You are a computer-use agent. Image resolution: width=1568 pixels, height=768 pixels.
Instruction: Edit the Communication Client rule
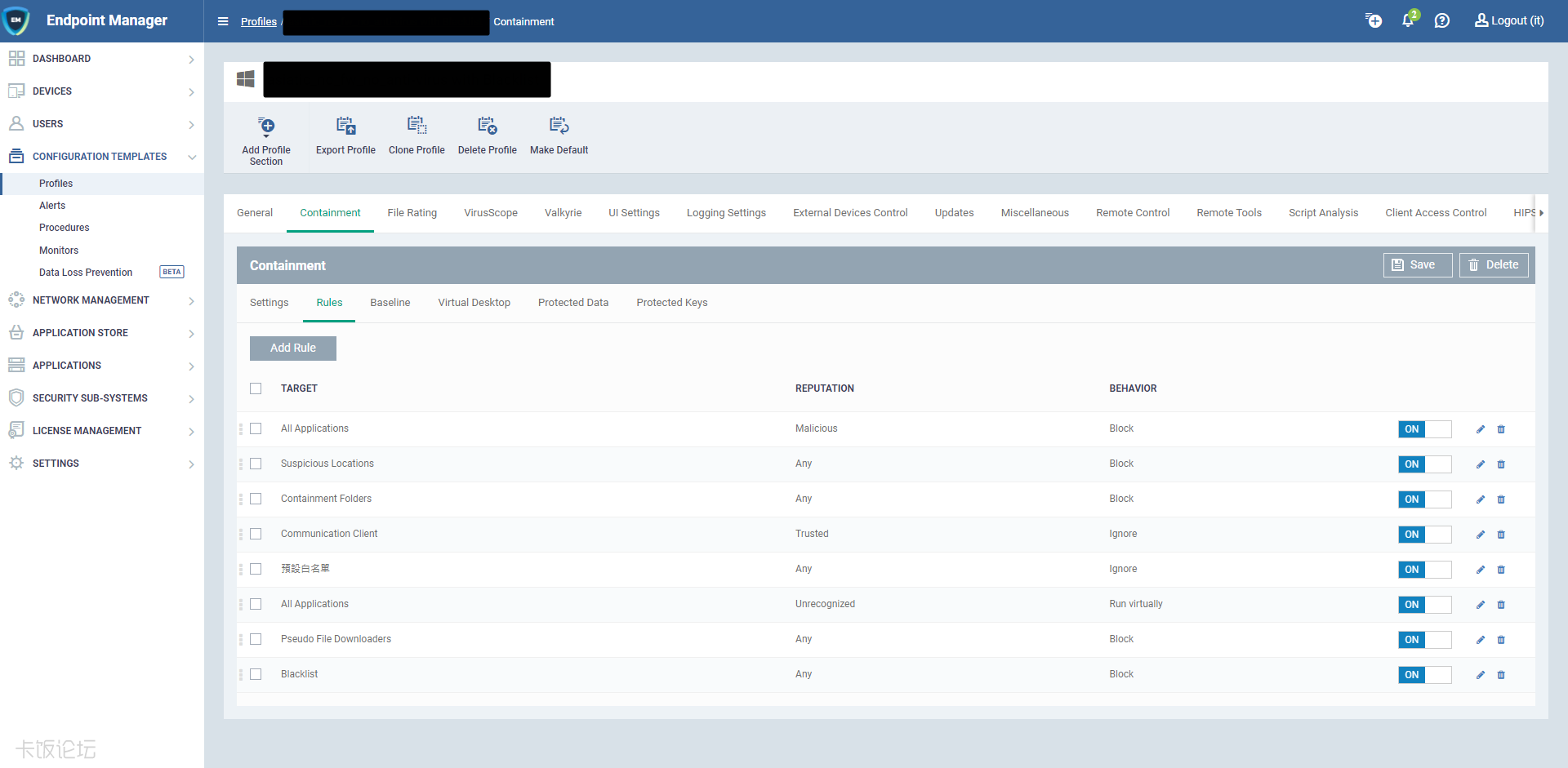[1481, 535]
